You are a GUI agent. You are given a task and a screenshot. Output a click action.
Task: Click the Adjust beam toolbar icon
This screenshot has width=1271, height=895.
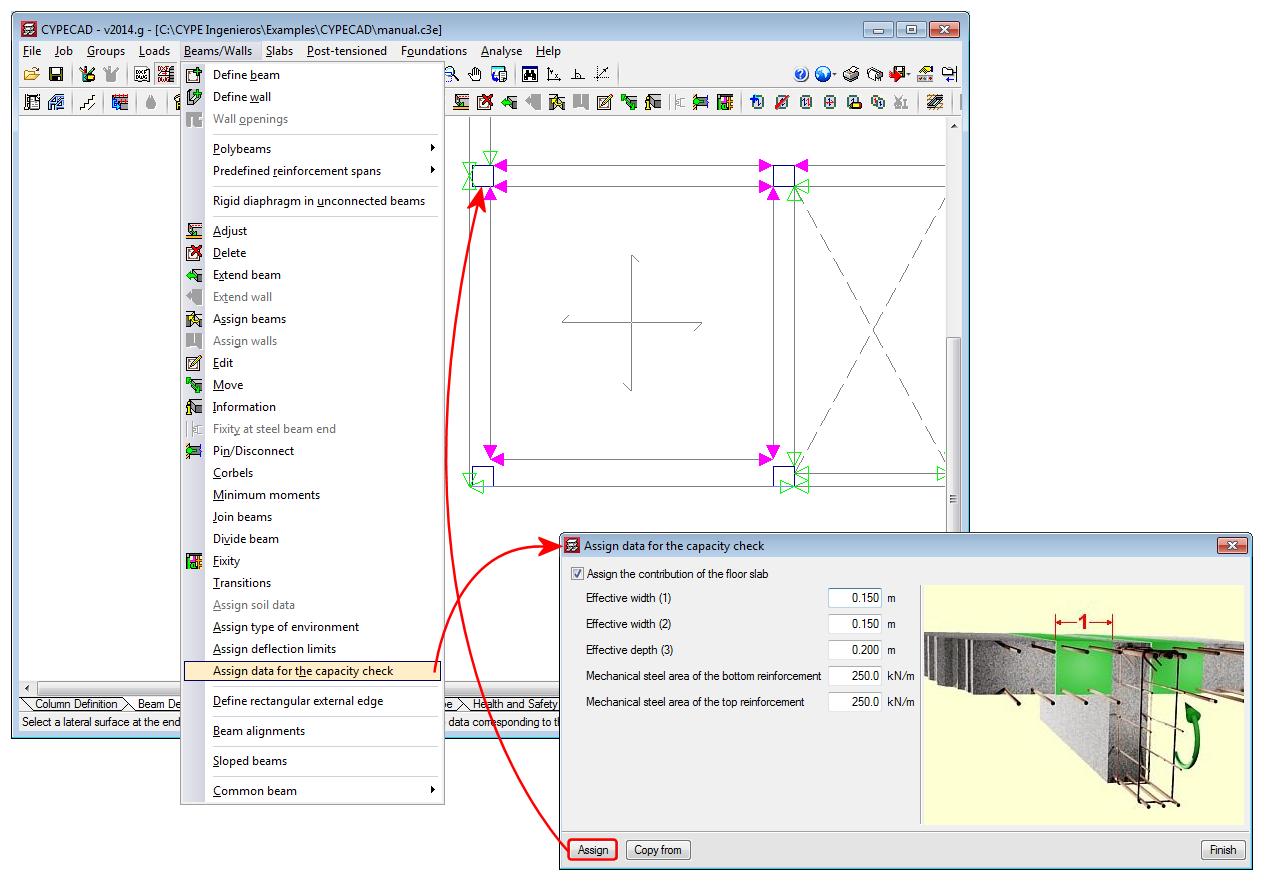point(461,102)
